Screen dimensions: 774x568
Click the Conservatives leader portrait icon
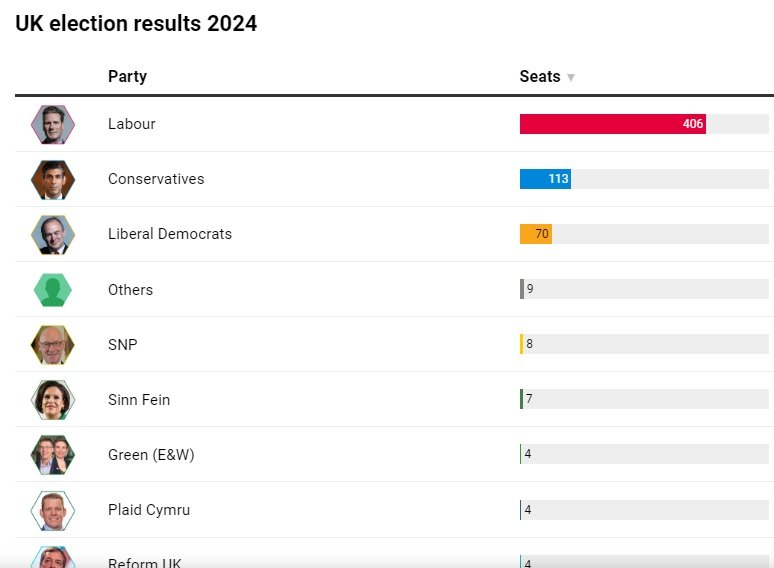(x=52, y=179)
